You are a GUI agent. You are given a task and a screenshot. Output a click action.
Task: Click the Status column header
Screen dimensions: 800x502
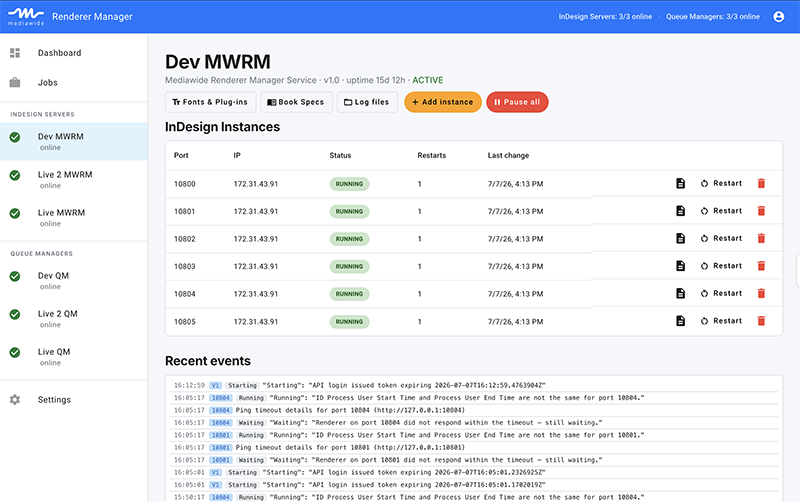340,155
